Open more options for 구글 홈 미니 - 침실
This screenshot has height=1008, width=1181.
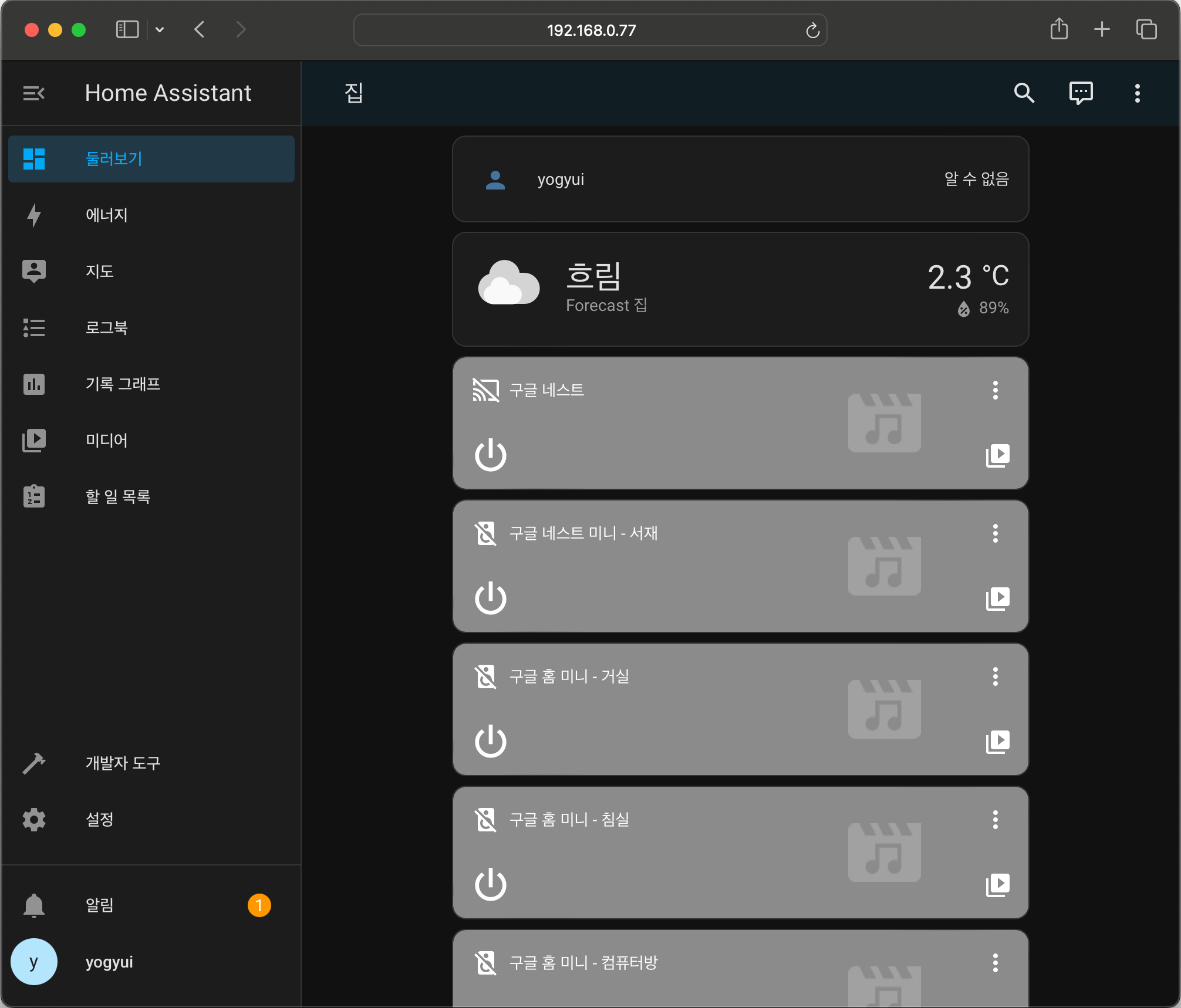(995, 820)
